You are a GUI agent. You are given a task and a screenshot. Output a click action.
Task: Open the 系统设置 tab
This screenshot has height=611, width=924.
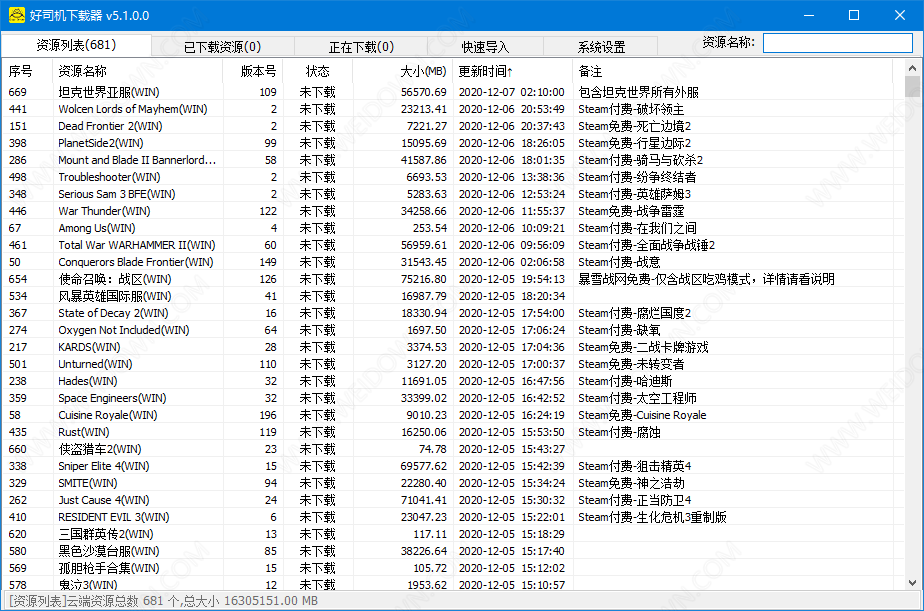pyautogui.click(x=600, y=47)
